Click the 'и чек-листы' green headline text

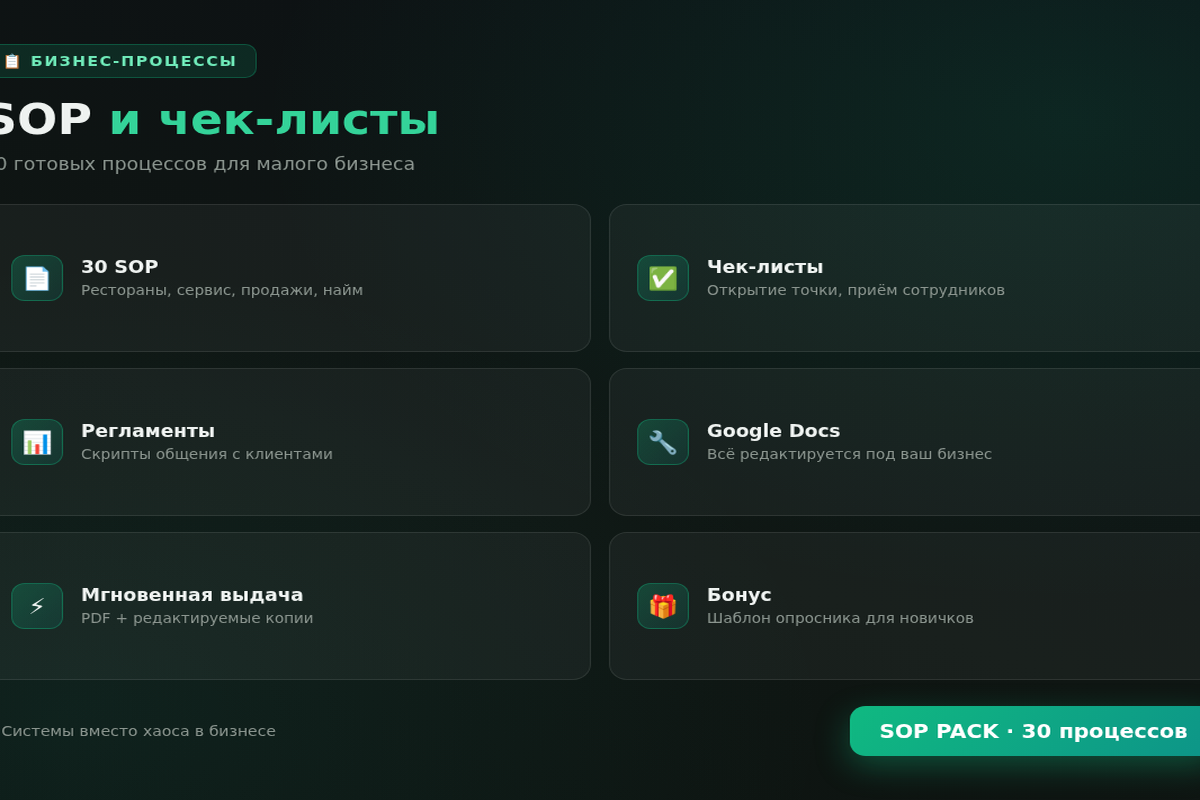tap(274, 120)
